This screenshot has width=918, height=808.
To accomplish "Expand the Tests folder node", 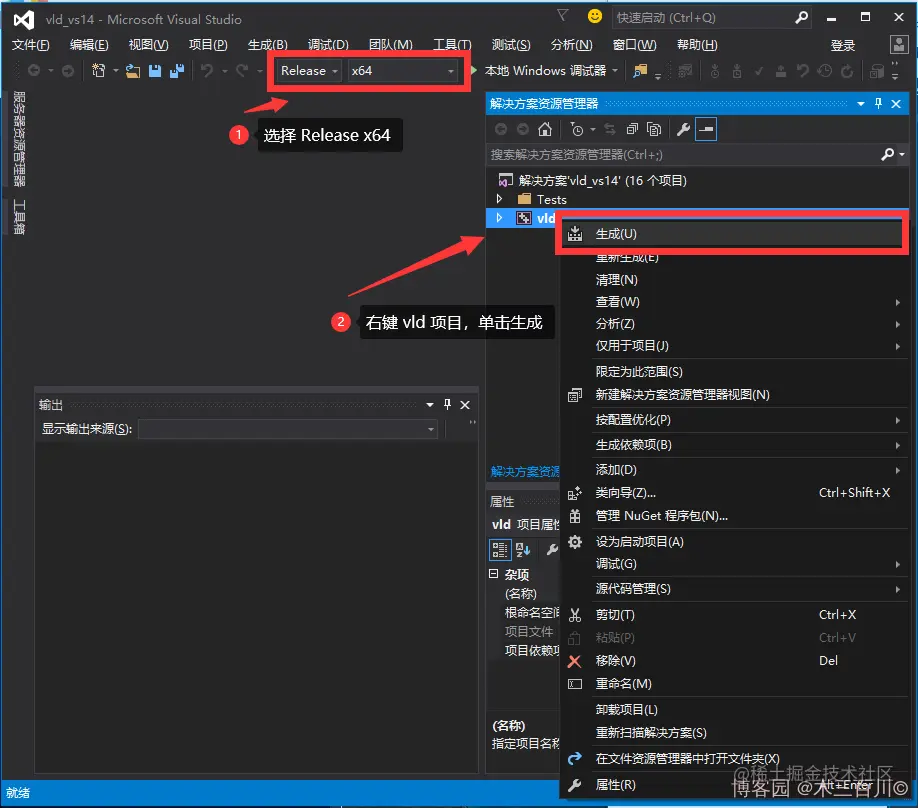I will pos(499,199).
